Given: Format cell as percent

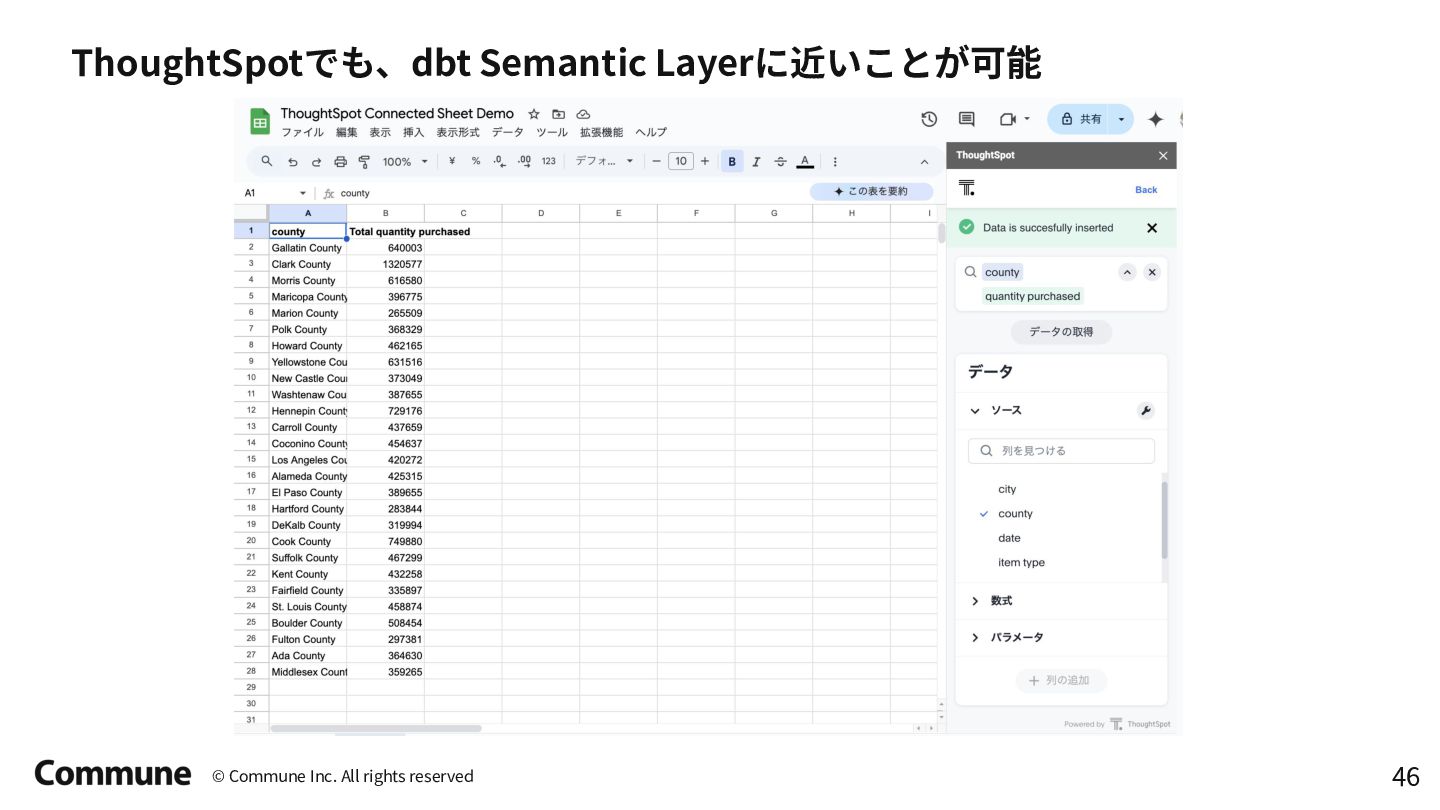Looking at the screenshot, I should [x=475, y=161].
